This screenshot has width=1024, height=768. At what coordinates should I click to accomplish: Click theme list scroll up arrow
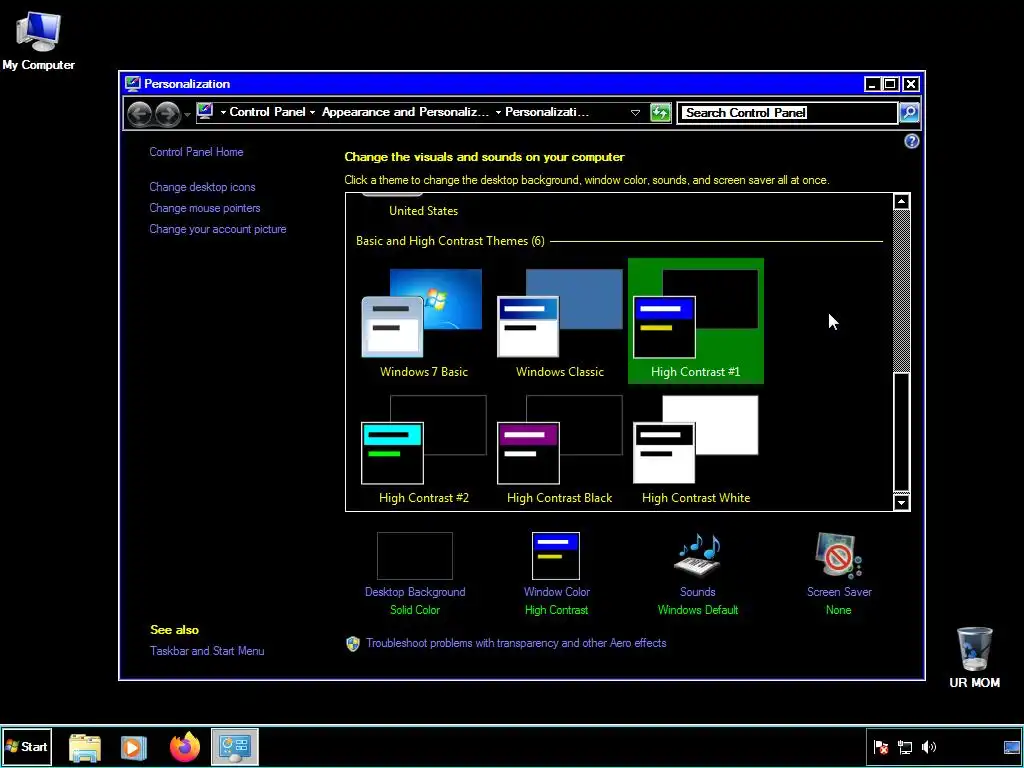coord(901,201)
